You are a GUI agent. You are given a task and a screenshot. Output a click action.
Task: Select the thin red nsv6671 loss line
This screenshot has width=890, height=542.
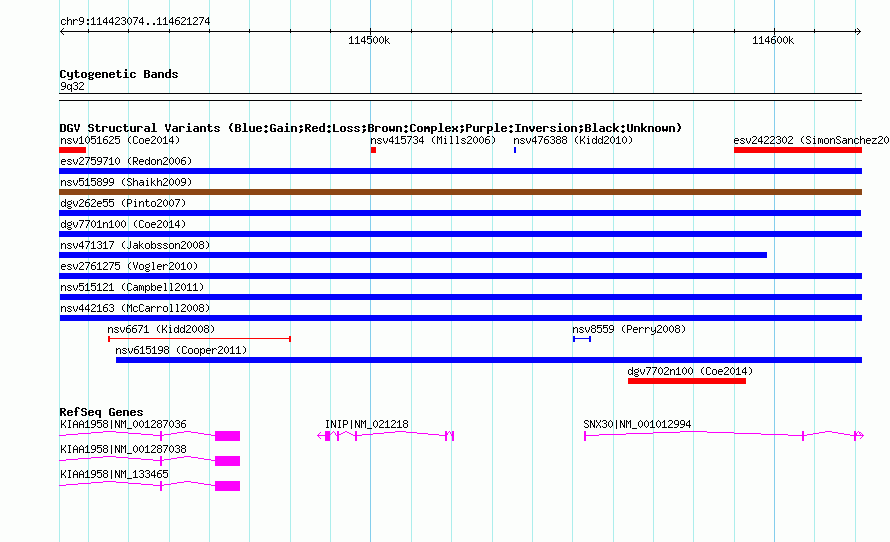pos(199,339)
